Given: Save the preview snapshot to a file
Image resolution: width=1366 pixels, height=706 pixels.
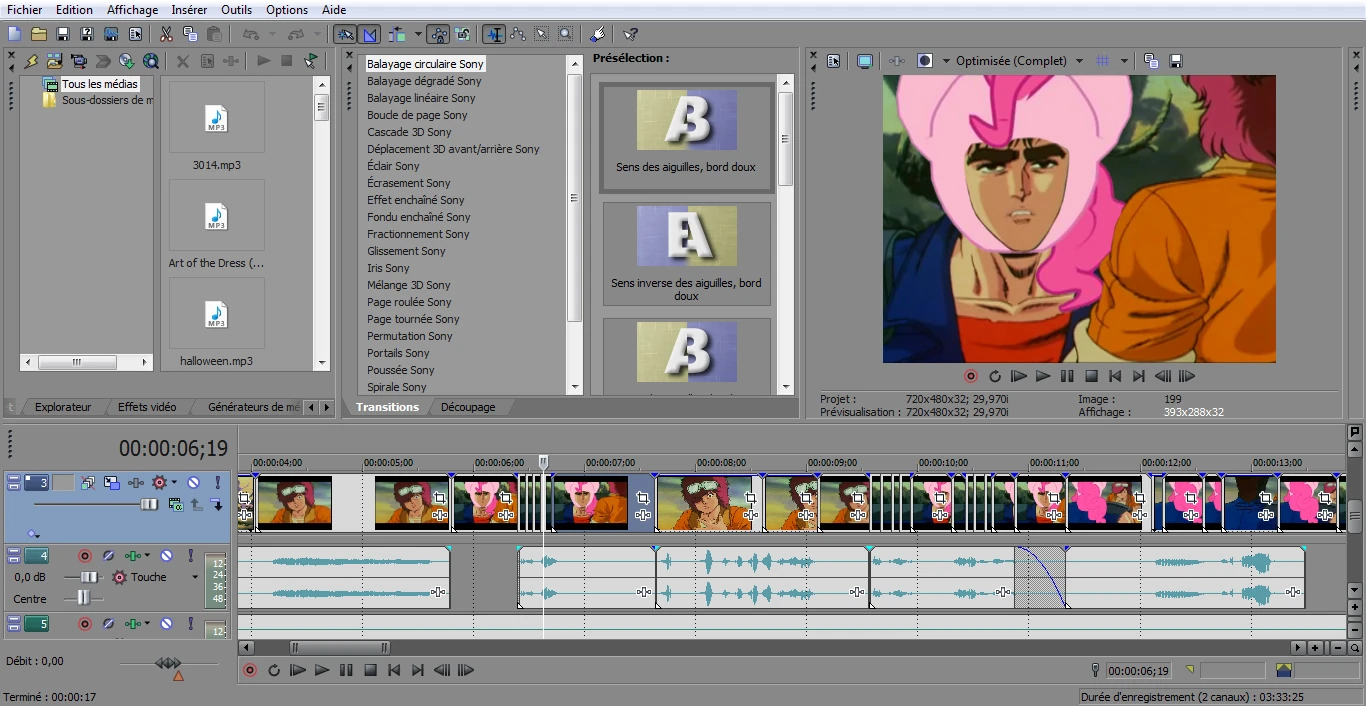Looking at the screenshot, I should click(1175, 61).
